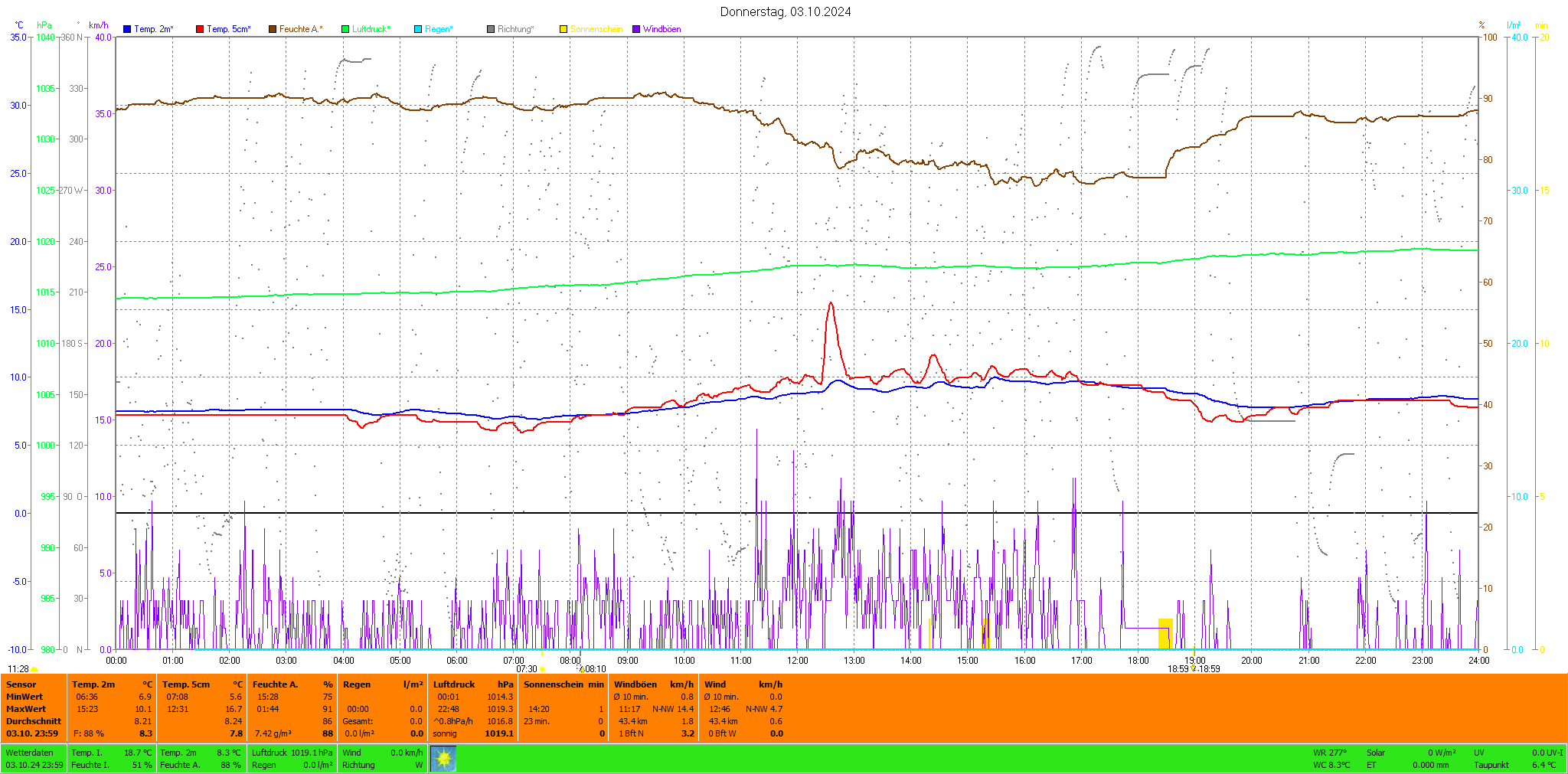Click the 12:00 time axis label
The width and height of the screenshot is (1568, 774).
pos(797,660)
